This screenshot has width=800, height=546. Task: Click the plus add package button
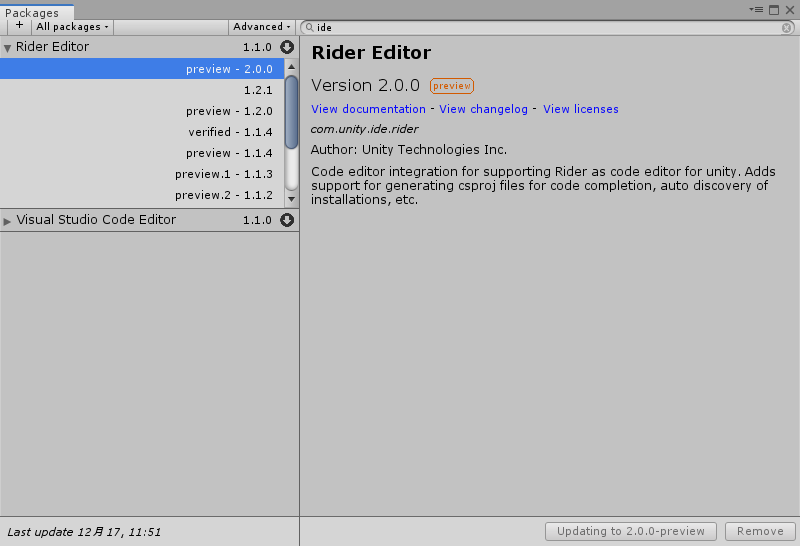tap(19, 26)
